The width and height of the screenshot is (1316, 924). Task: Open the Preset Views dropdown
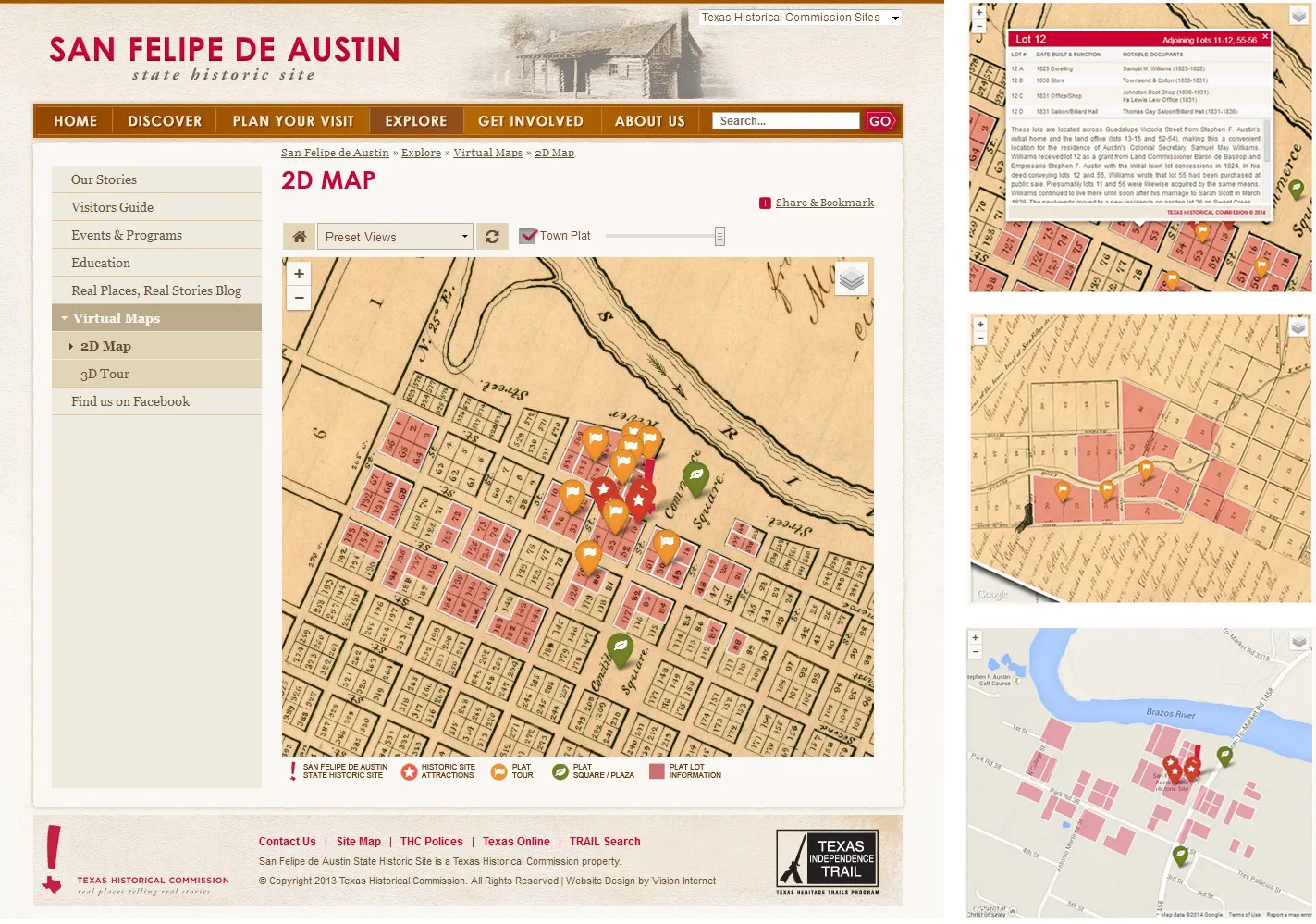pos(395,237)
